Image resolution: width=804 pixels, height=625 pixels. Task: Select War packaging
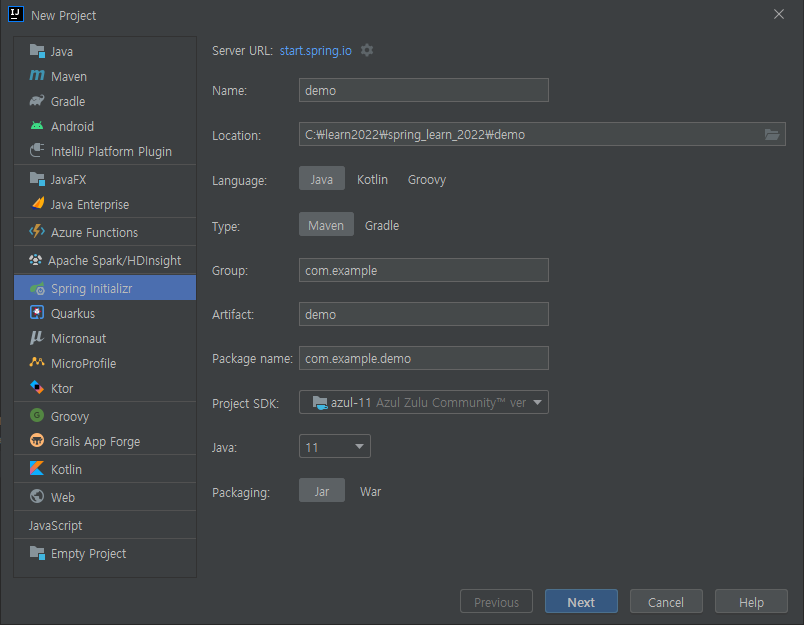pyautogui.click(x=370, y=492)
